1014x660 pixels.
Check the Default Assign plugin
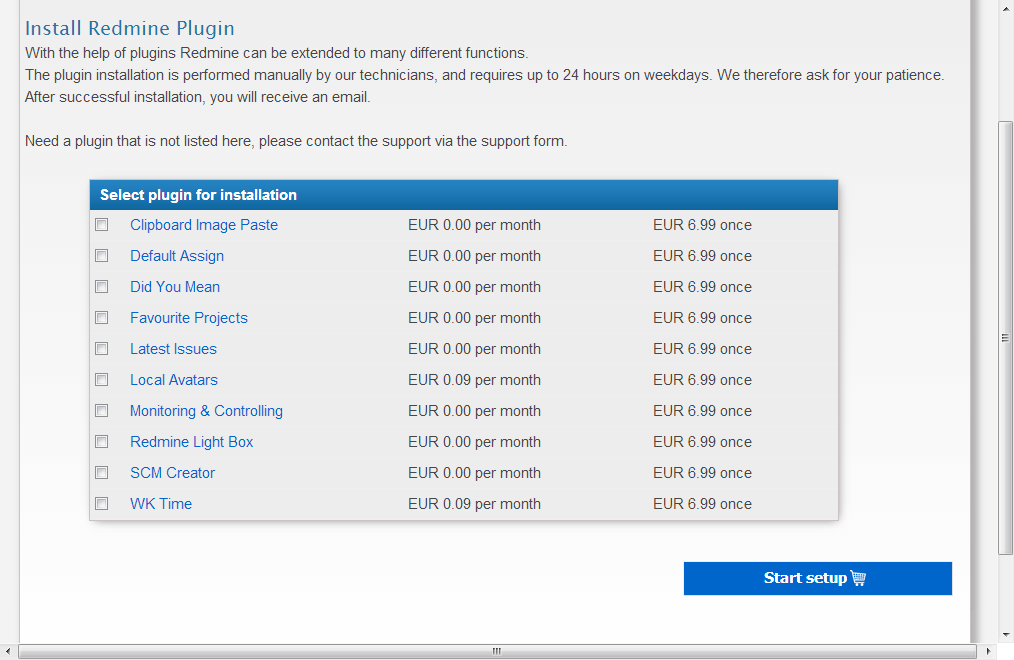click(x=101, y=256)
